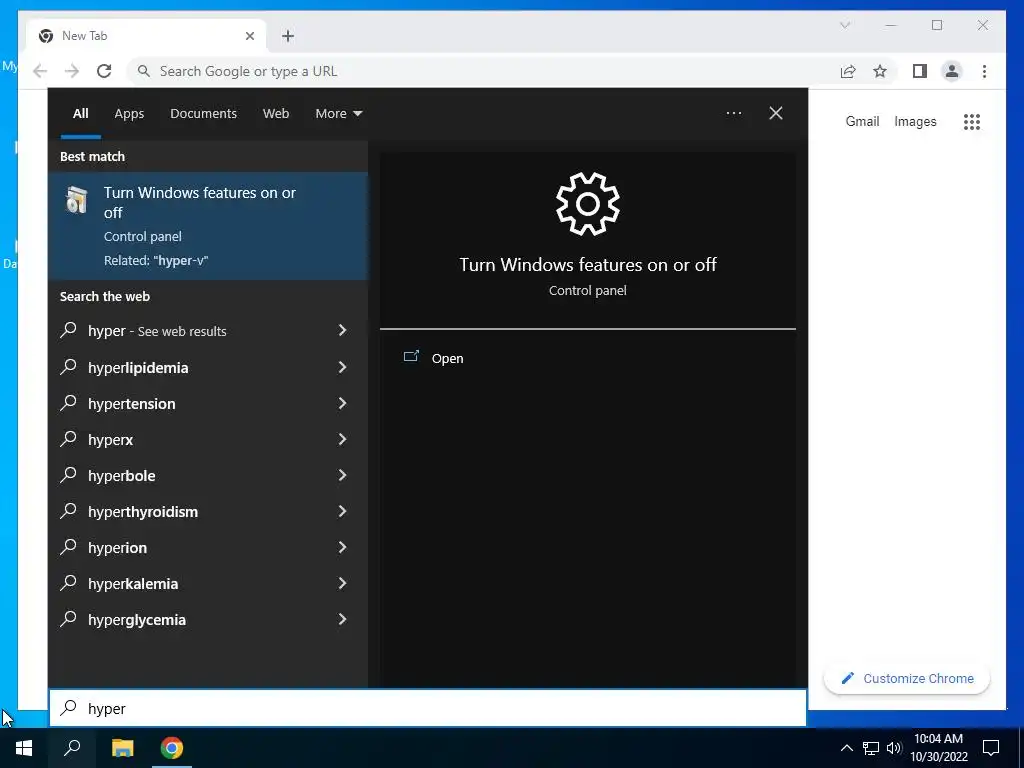The height and width of the screenshot is (768, 1024).
Task: Select the hyperglycemia suggestion
Action: pyautogui.click(x=208, y=619)
